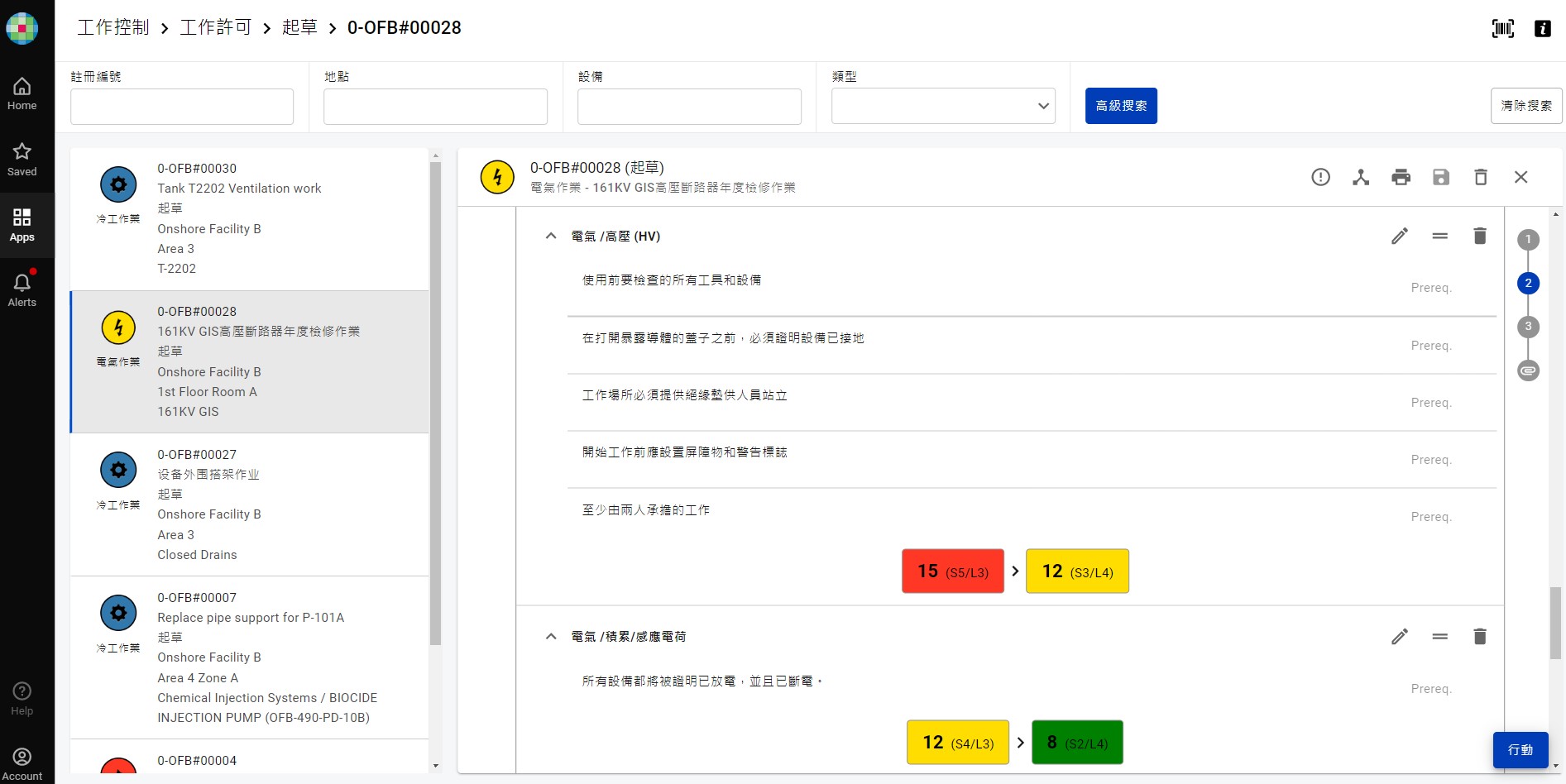Print permit 0-OFB#00028
This screenshot has height=784, width=1566.
point(1401,177)
